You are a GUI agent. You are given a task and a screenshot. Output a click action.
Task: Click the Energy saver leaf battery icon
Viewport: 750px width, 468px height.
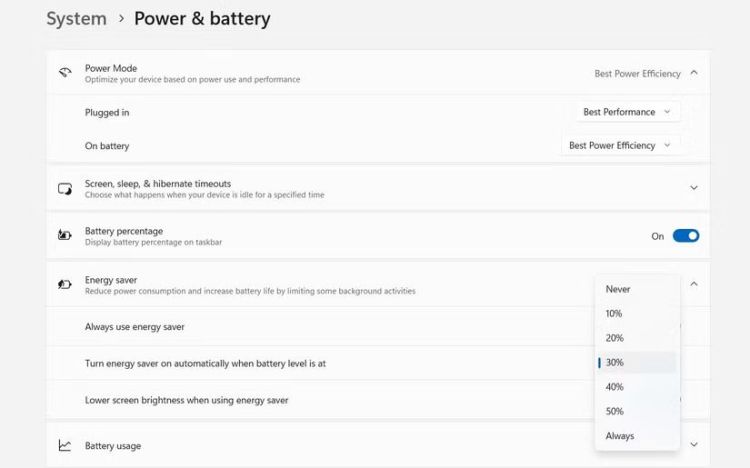[65, 285]
